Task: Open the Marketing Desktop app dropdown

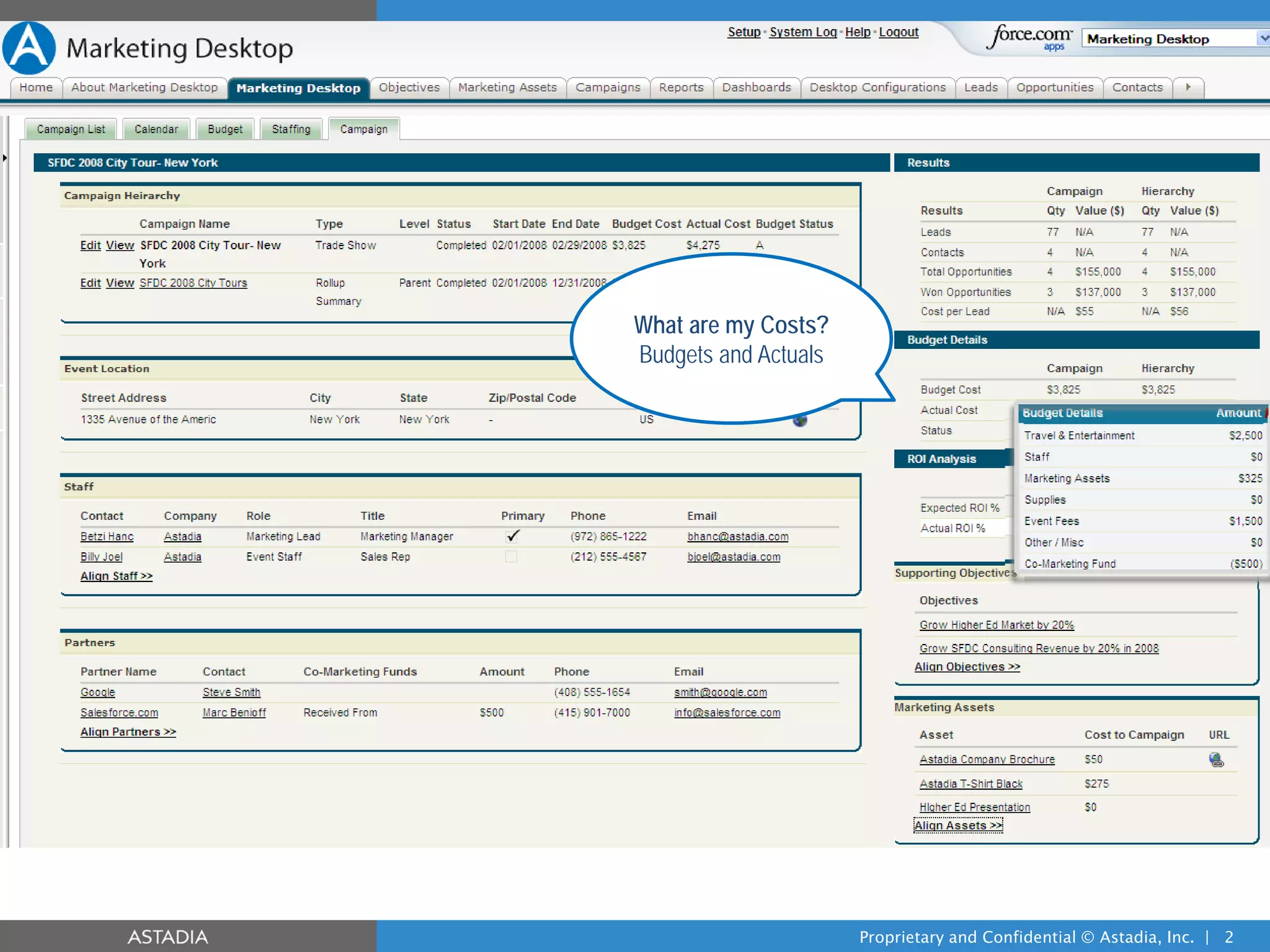Action: coord(1175,39)
